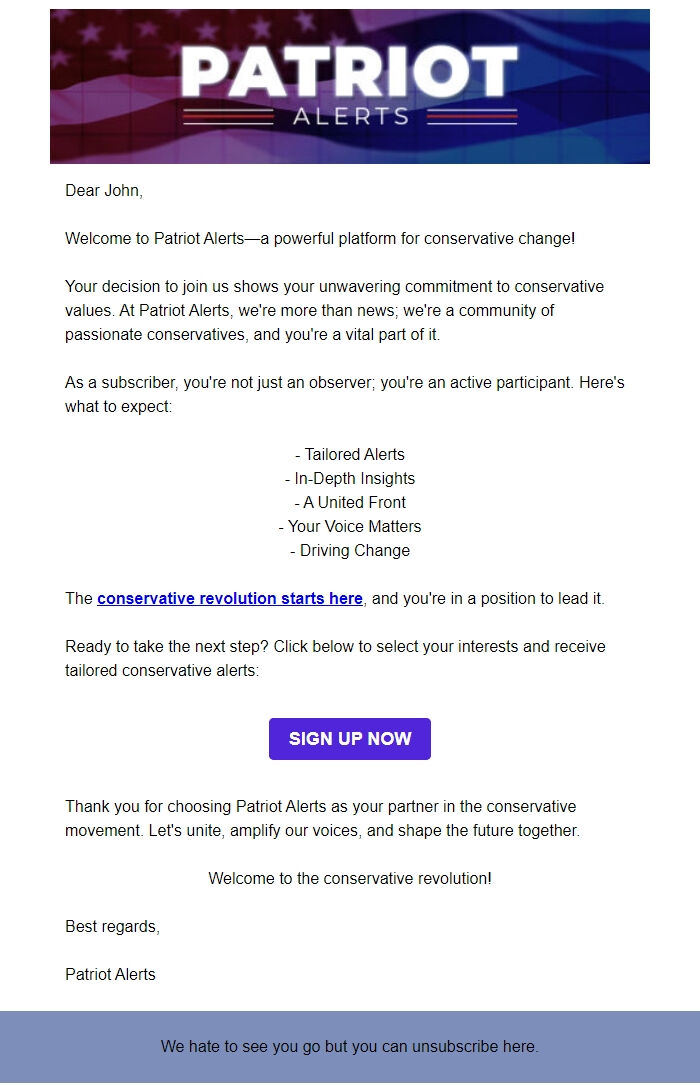Click the unsubscribe here link in footer
Viewport: 700px width, 1085px height.
tap(478, 1047)
